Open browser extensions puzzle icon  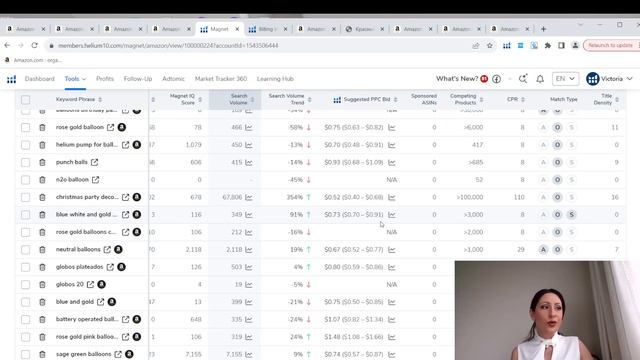[x=548, y=46]
